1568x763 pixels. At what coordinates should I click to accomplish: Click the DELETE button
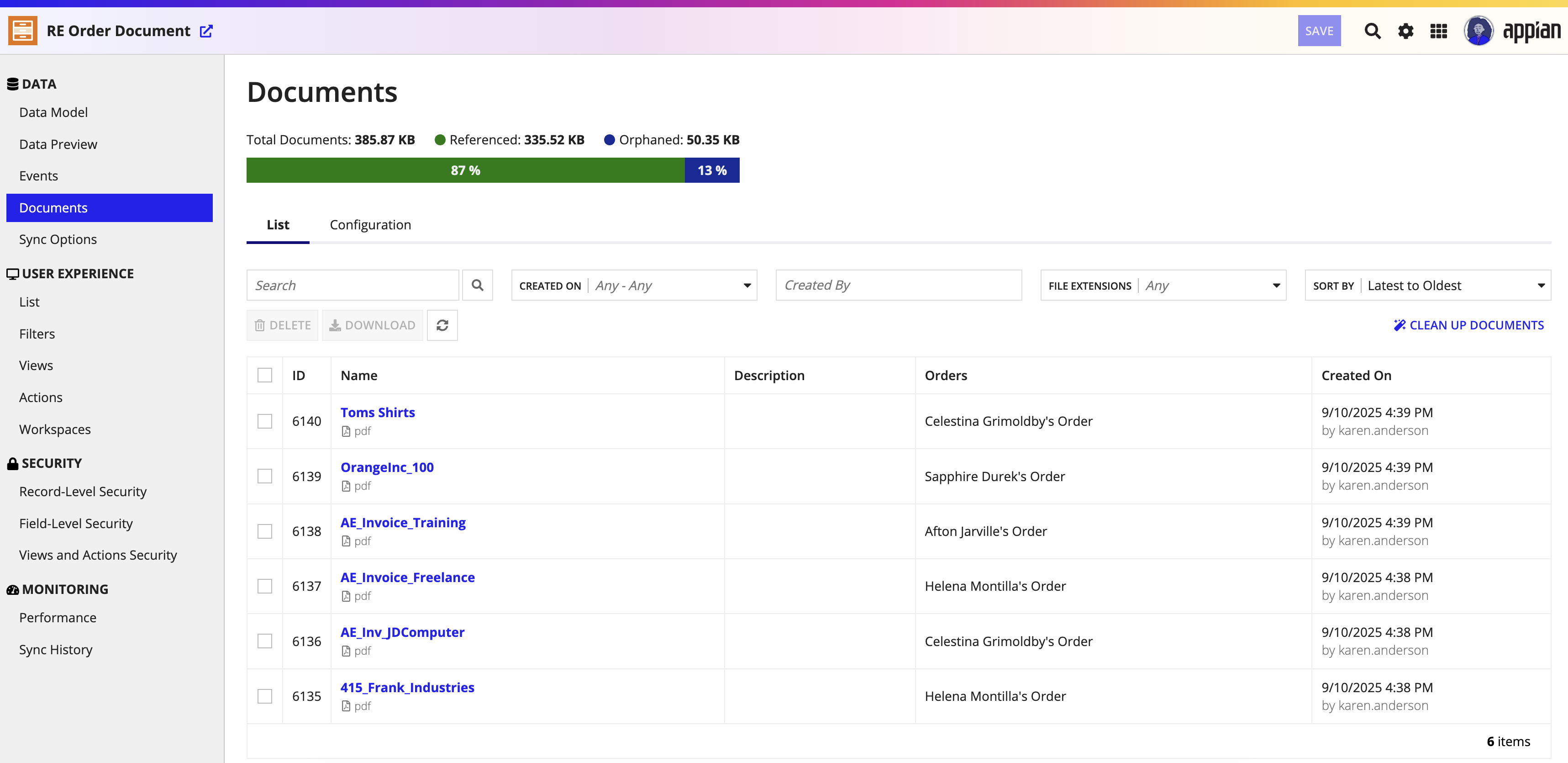[x=283, y=325]
